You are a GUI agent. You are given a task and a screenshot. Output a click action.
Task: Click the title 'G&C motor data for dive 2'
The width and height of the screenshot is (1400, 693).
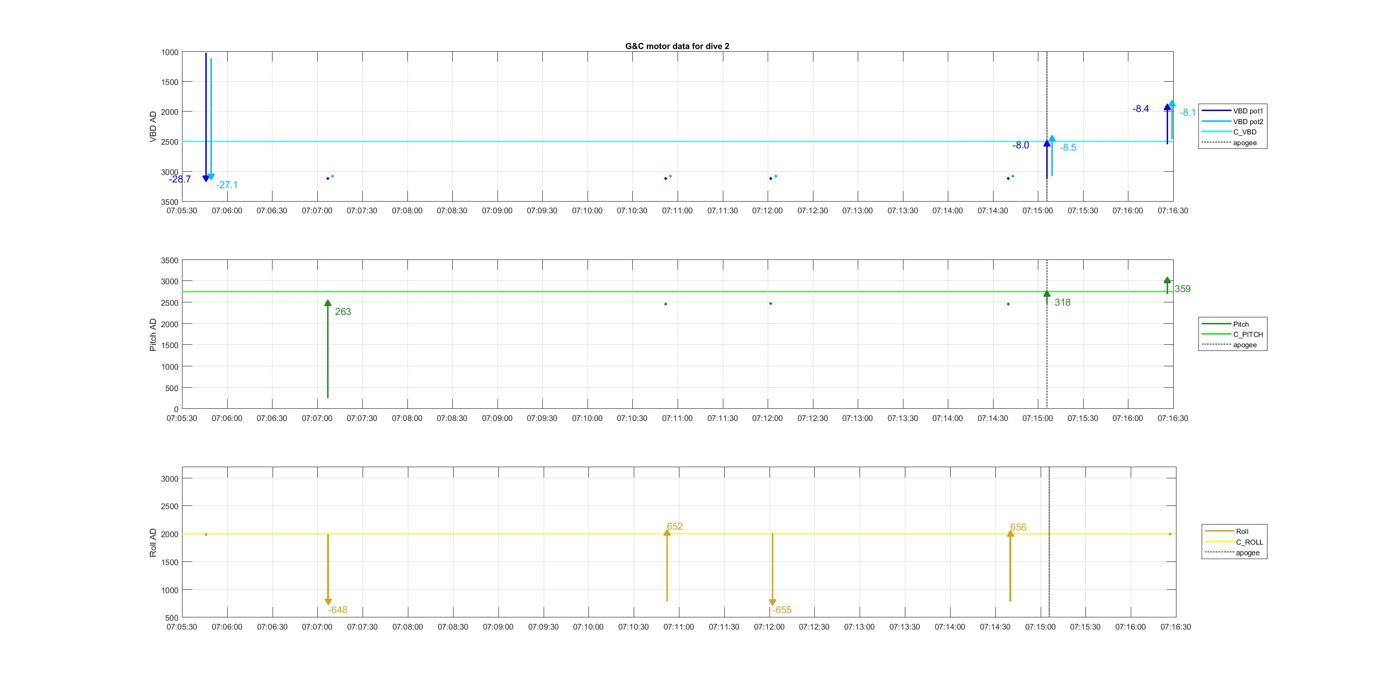pyautogui.click(x=677, y=46)
